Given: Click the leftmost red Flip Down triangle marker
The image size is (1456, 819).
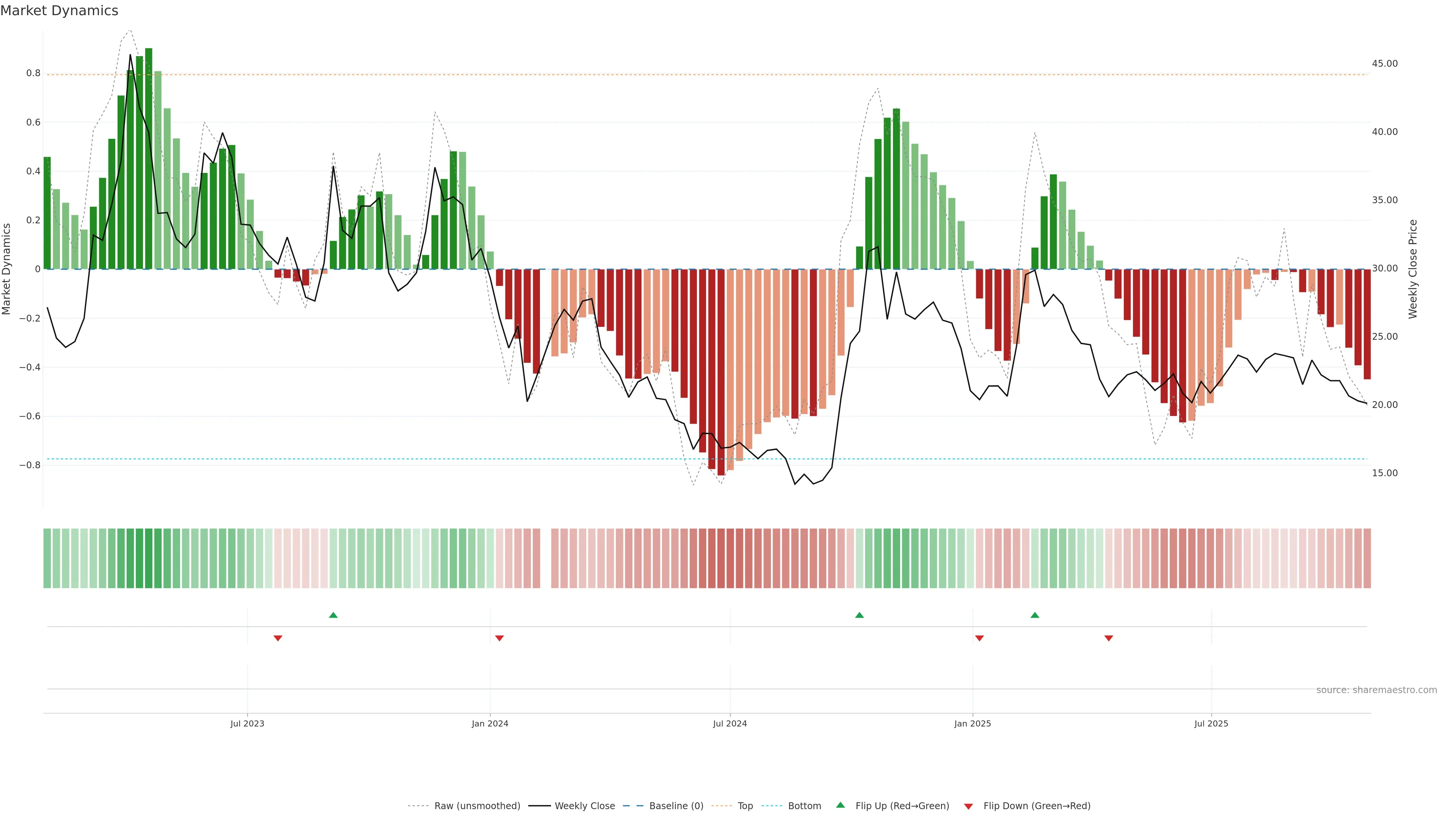Looking at the screenshot, I should [x=278, y=638].
